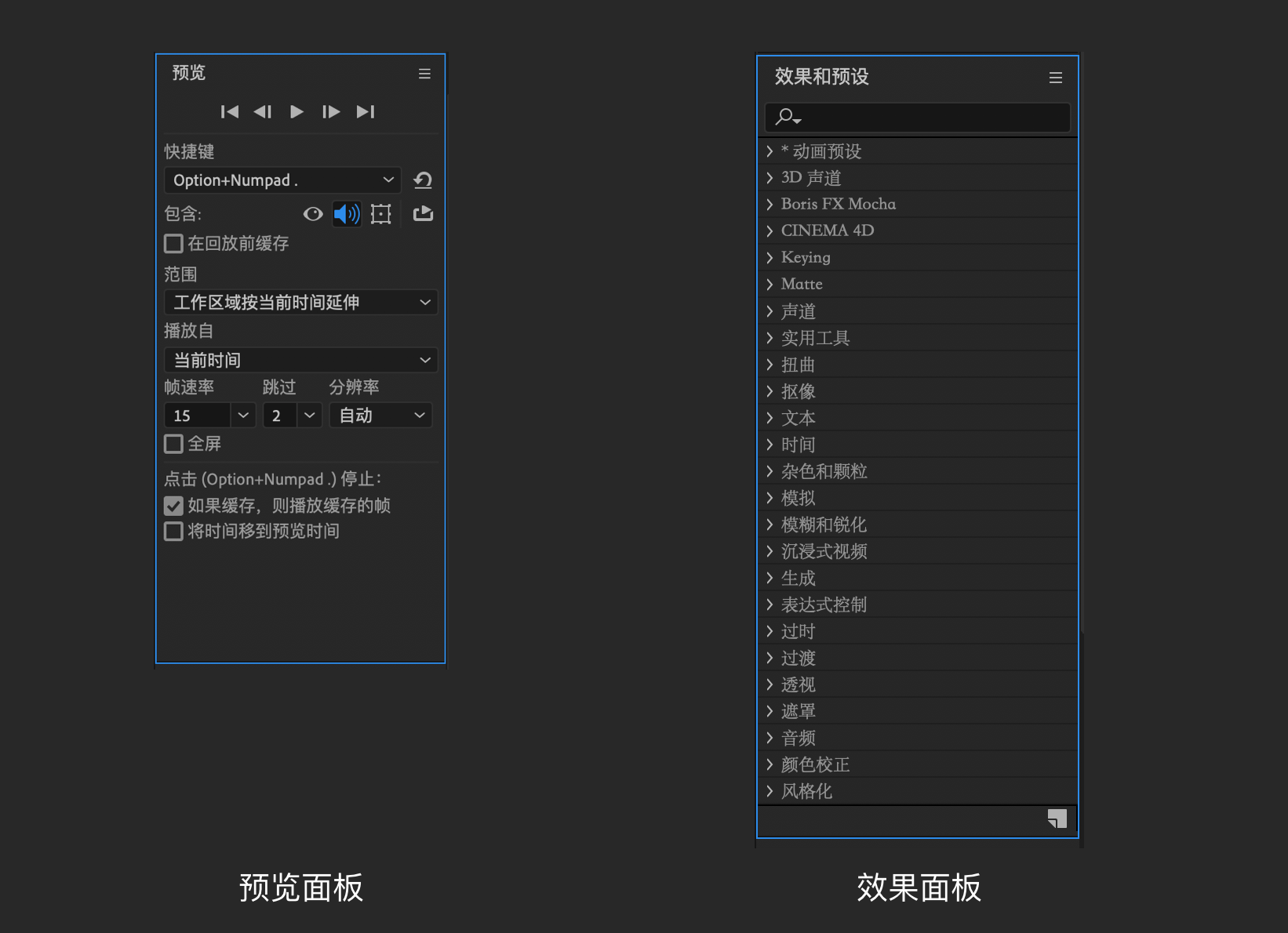Viewport: 1288px width, 933px height.
Task: Enable 在回放前缓存 checkbox
Action: [x=173, y=244]
